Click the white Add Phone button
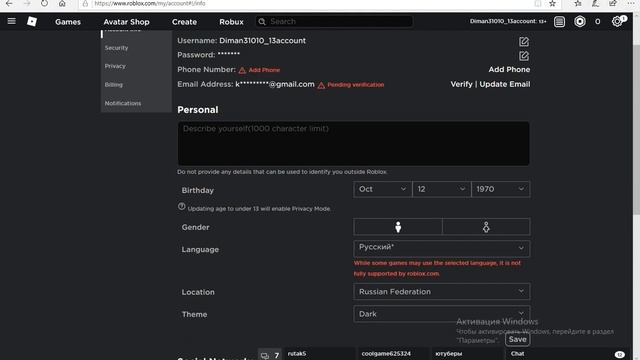This screenshot has width=640, height=360. 509,69
